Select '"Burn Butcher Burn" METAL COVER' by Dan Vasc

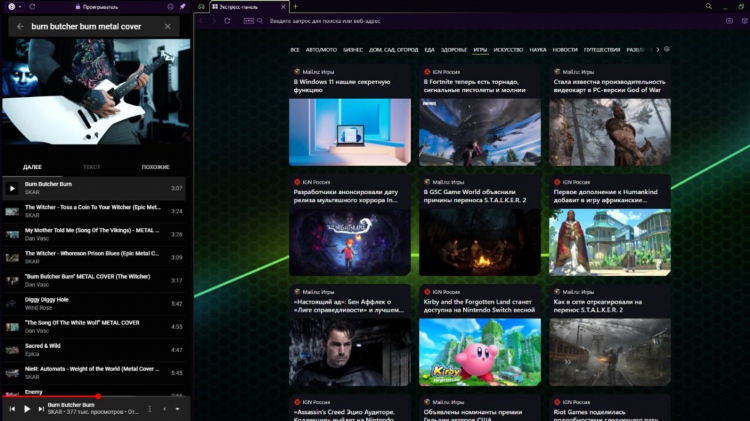click(x=94, y=280)
